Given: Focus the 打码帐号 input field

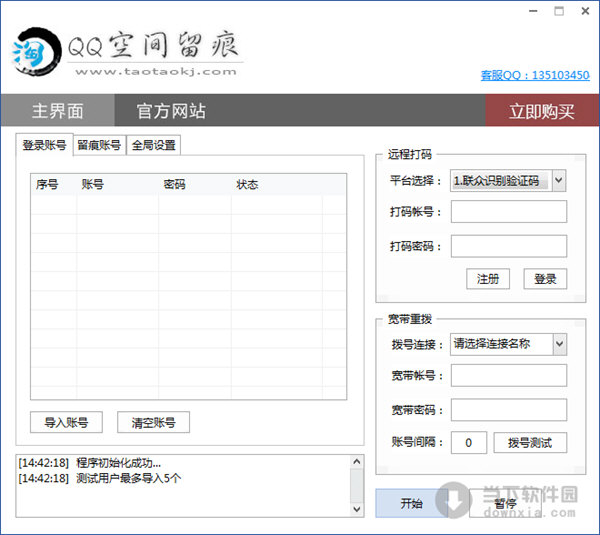Looking at the screenshot, I should [x=509, y=212].
